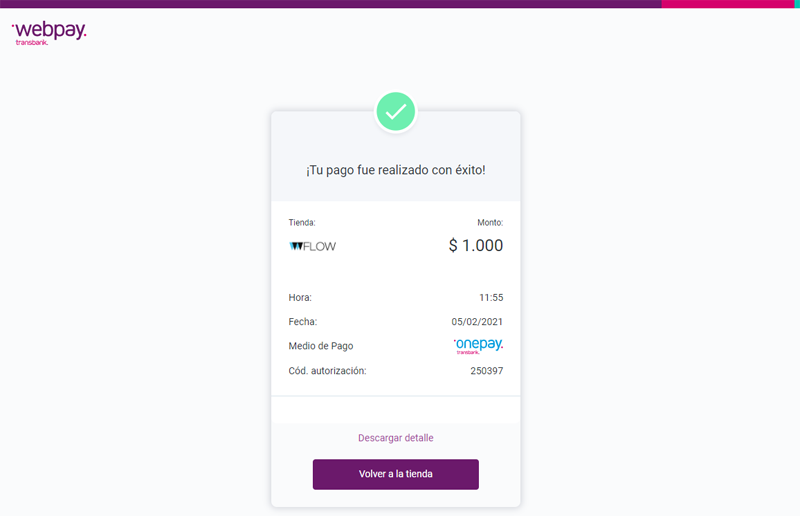Click the Onepay payment method logo
The image size is (800, 516).
tap(478, 346)
